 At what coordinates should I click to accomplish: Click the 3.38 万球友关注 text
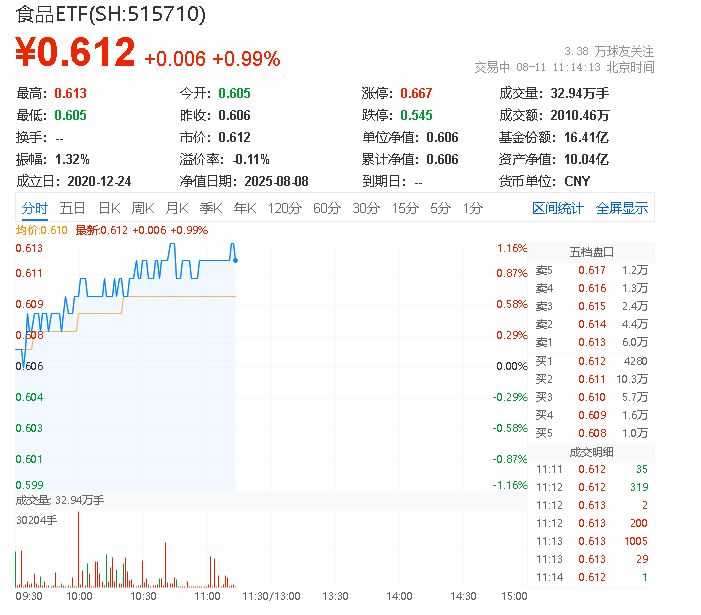point(609,51)
